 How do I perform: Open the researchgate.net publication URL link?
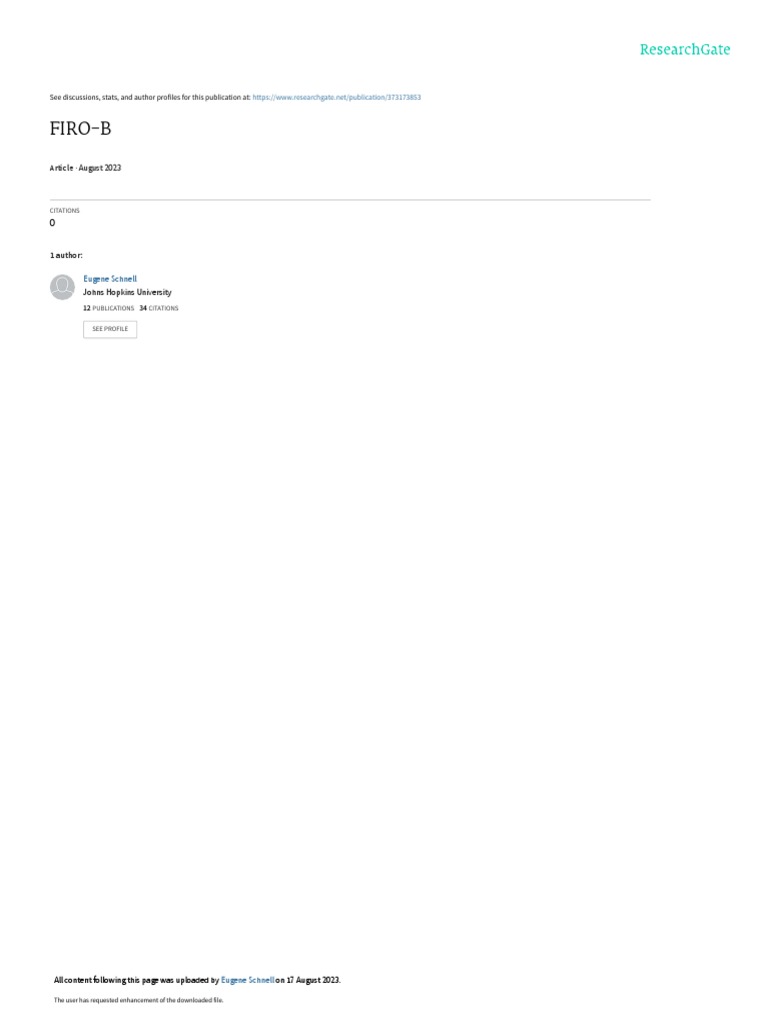[x=336, y=97]
